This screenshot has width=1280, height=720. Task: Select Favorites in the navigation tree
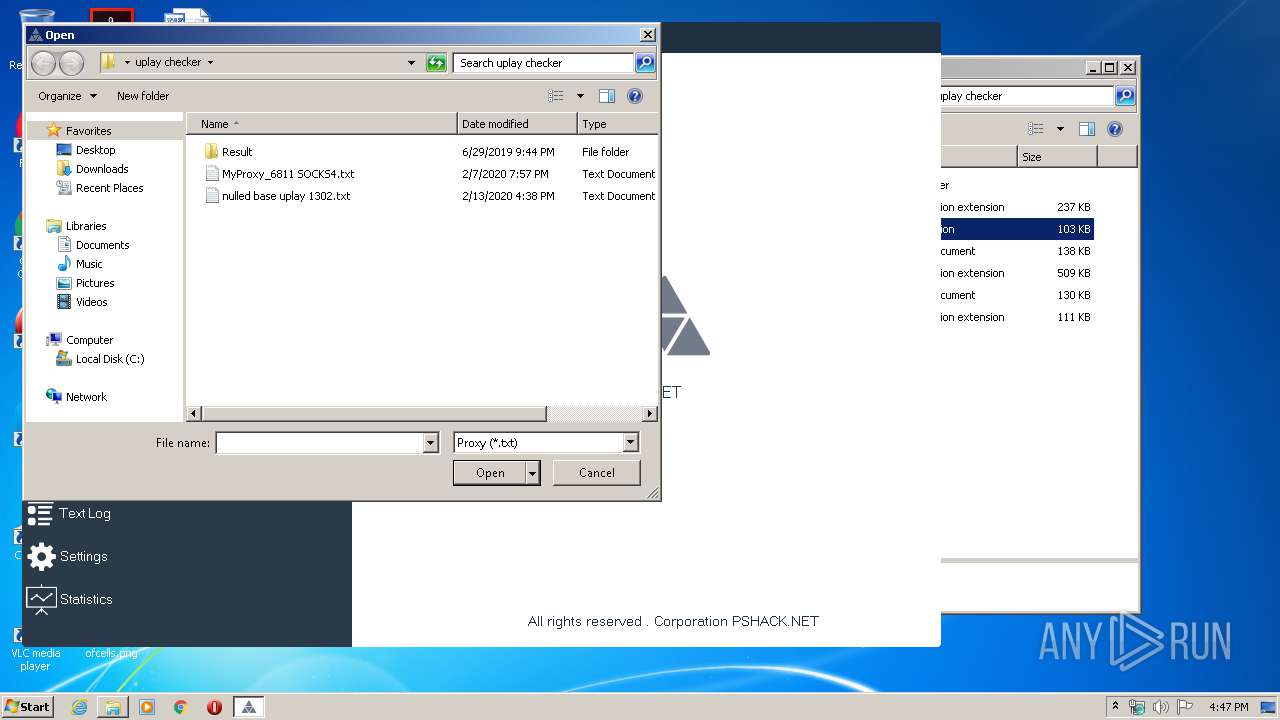coord(88,131)
